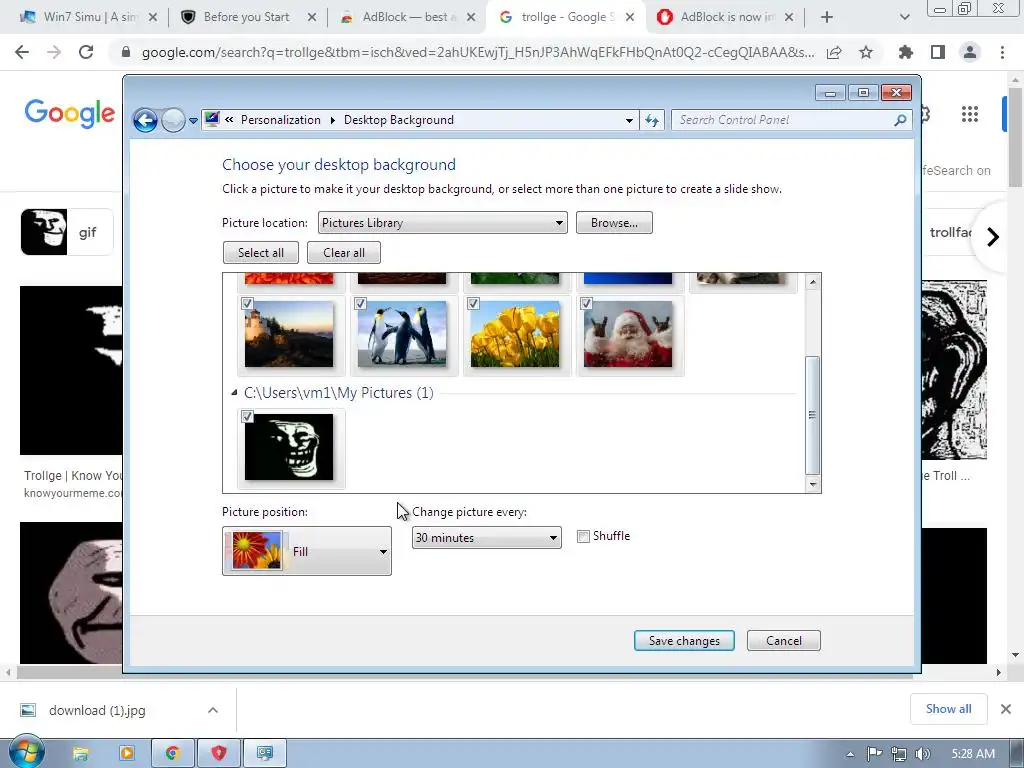
Task: Click the Control Panel icon in address bar
Action: [212, 120]
